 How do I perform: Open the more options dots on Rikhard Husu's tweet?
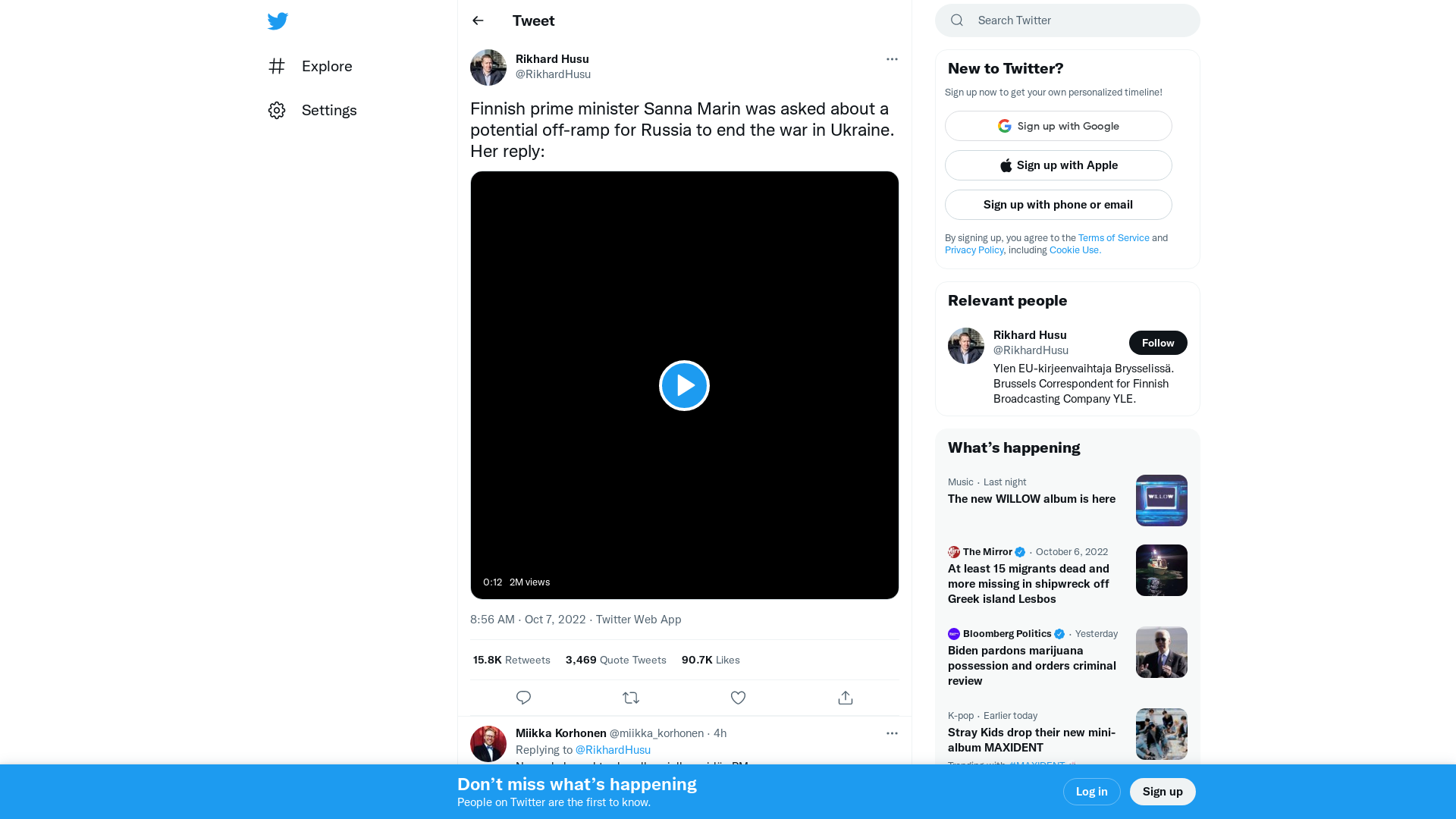pyautogui.click(x=892, y=59)
